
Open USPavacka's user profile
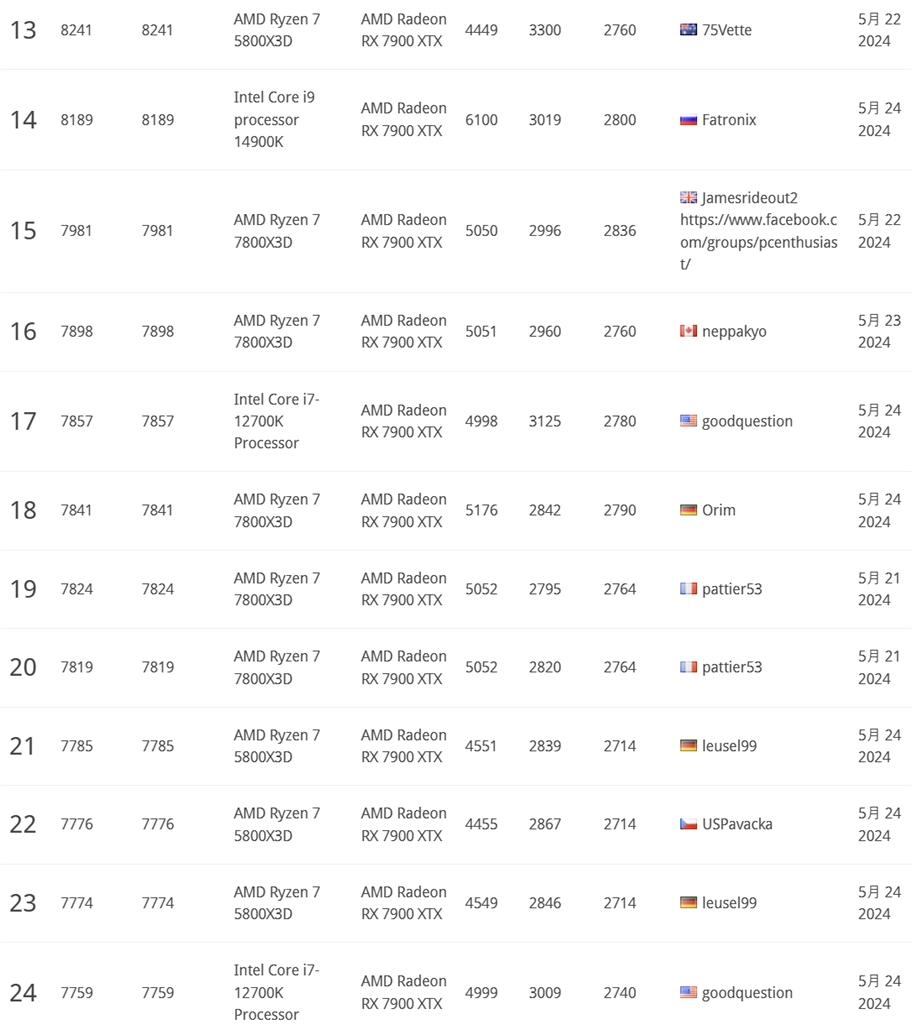737,824
